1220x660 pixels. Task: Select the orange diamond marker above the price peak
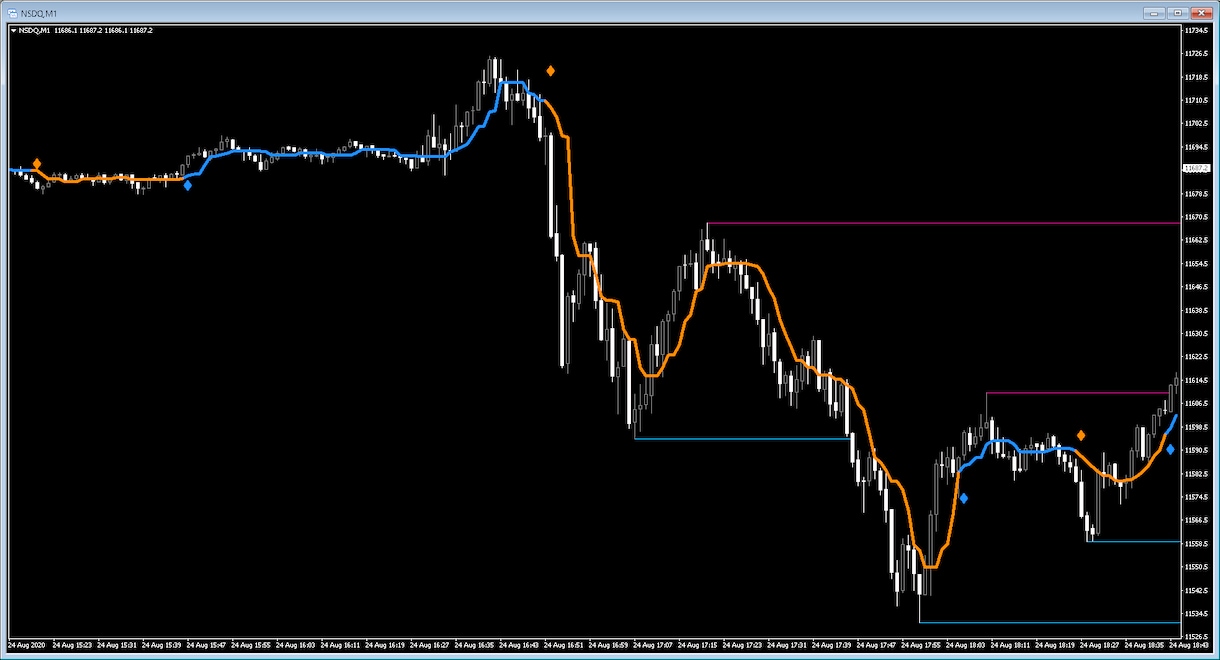[x=550, y=71]
